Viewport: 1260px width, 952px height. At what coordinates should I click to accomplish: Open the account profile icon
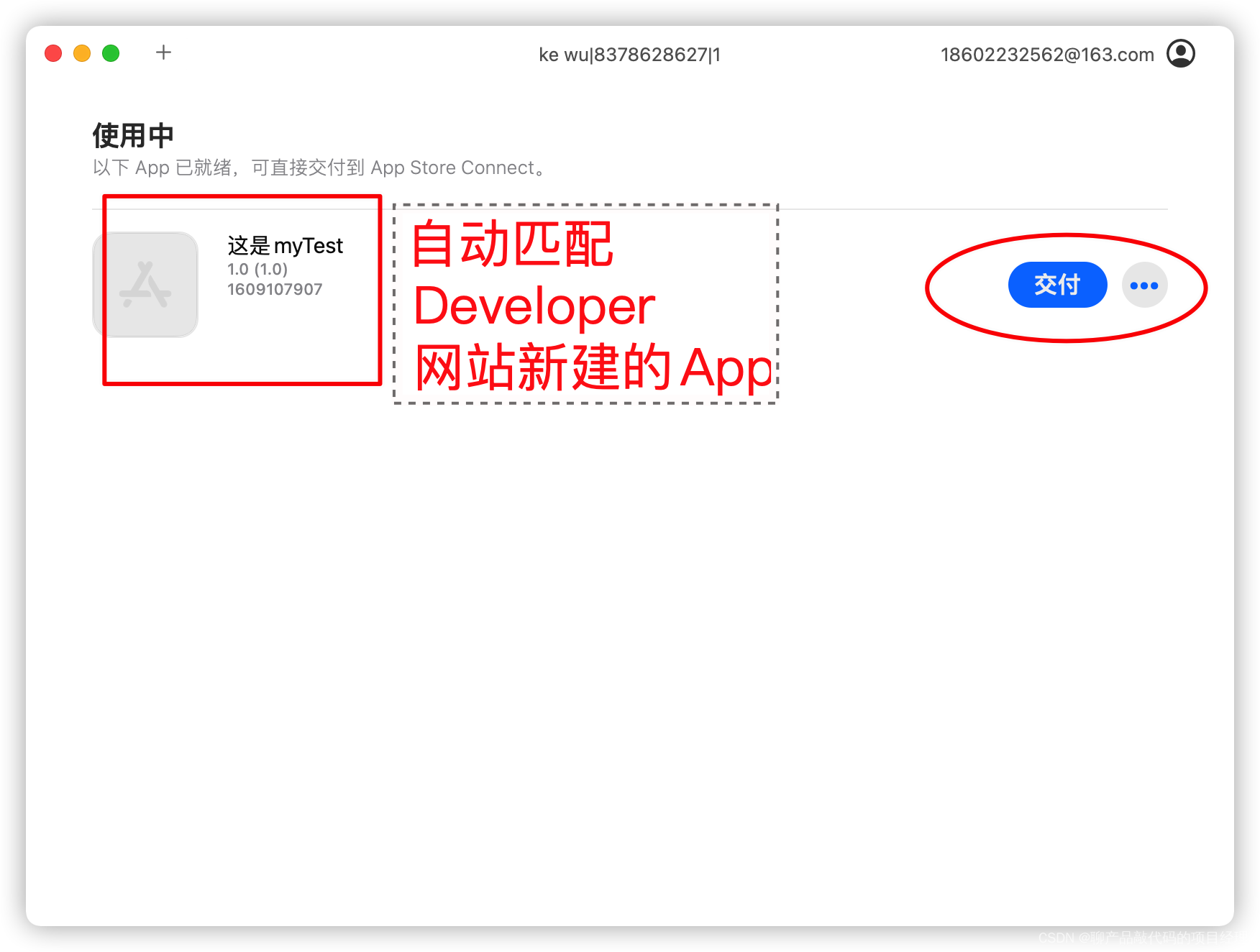(x=1181, y=53)
